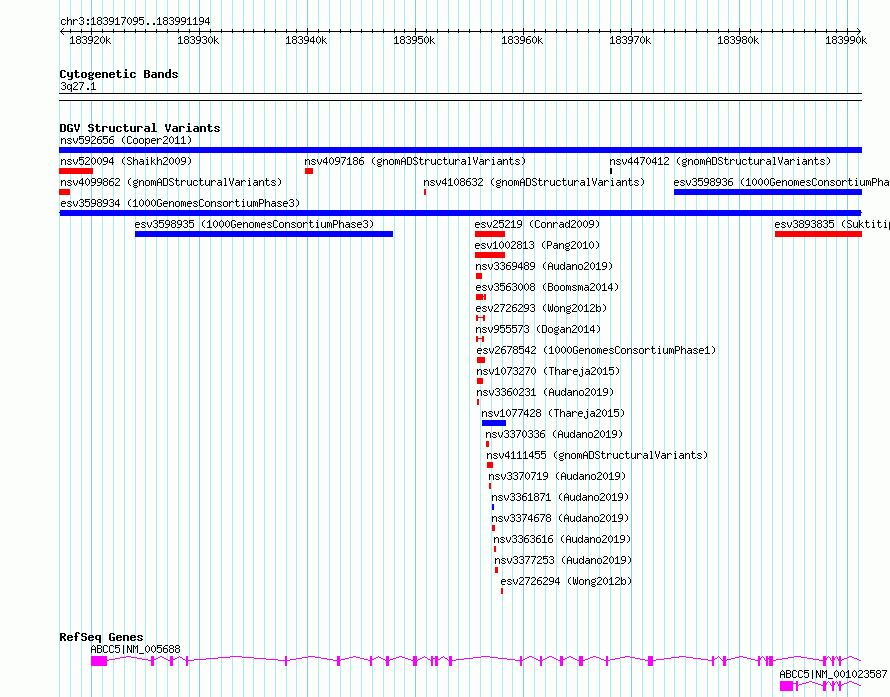Open nsv3361871 (Audano2019) label
The image size is (890, 697).
[560, 497]
